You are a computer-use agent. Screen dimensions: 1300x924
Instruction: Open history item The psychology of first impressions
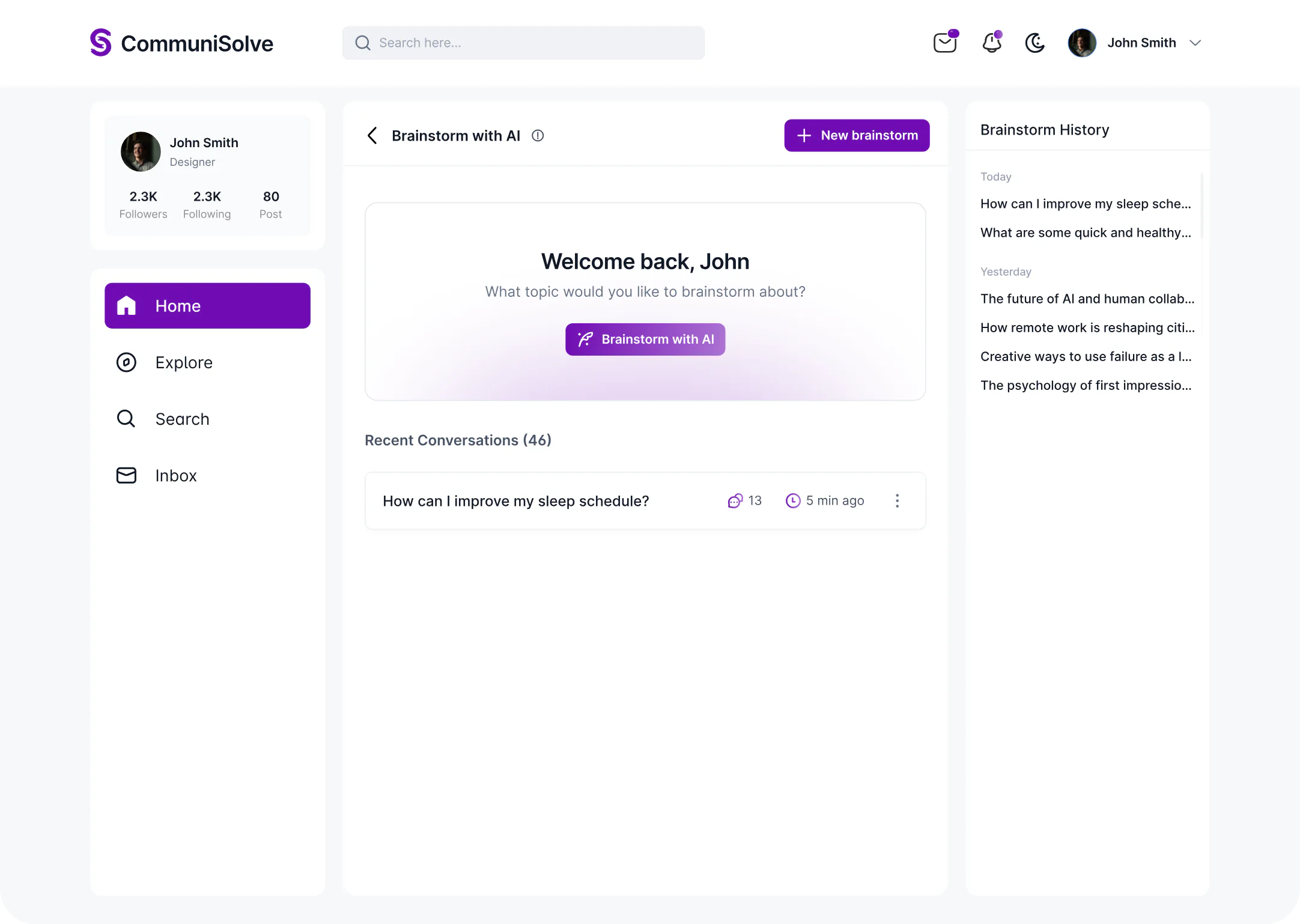1086,385
